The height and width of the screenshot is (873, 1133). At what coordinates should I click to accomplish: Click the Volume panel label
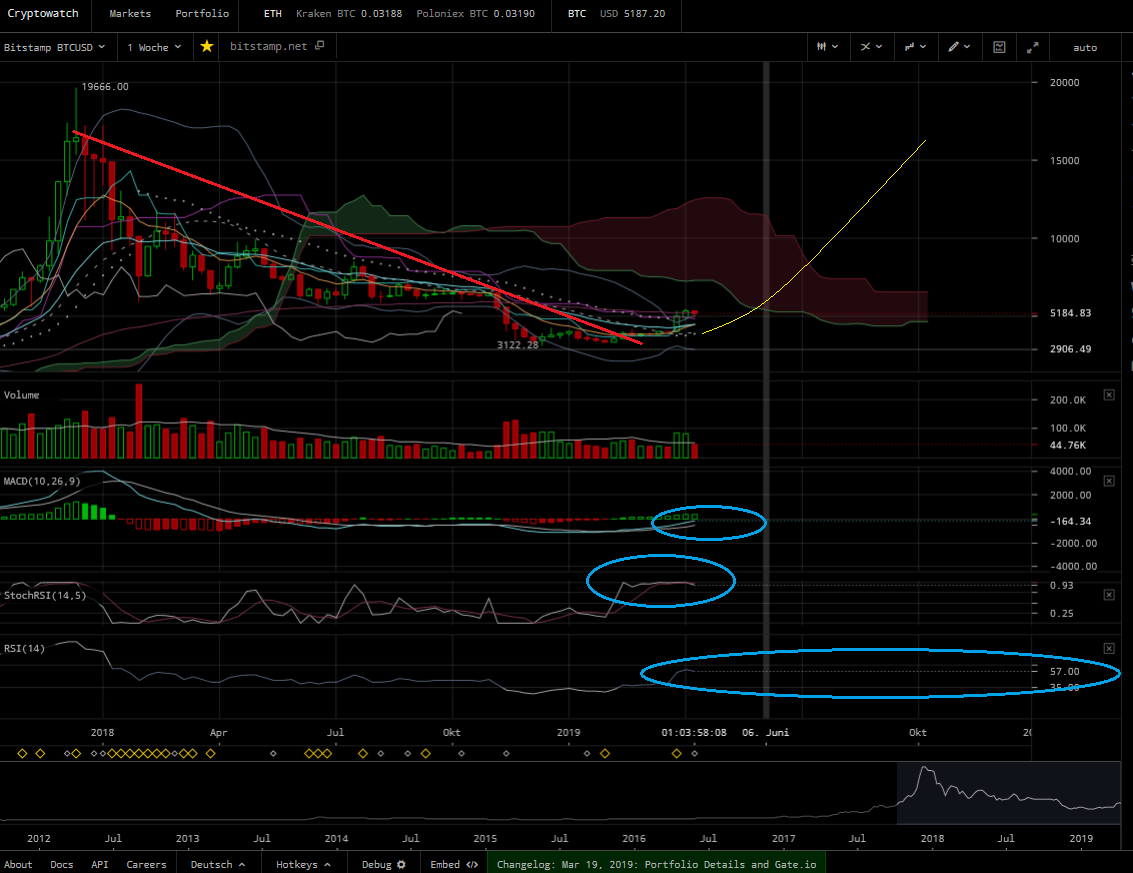point(22,395)
